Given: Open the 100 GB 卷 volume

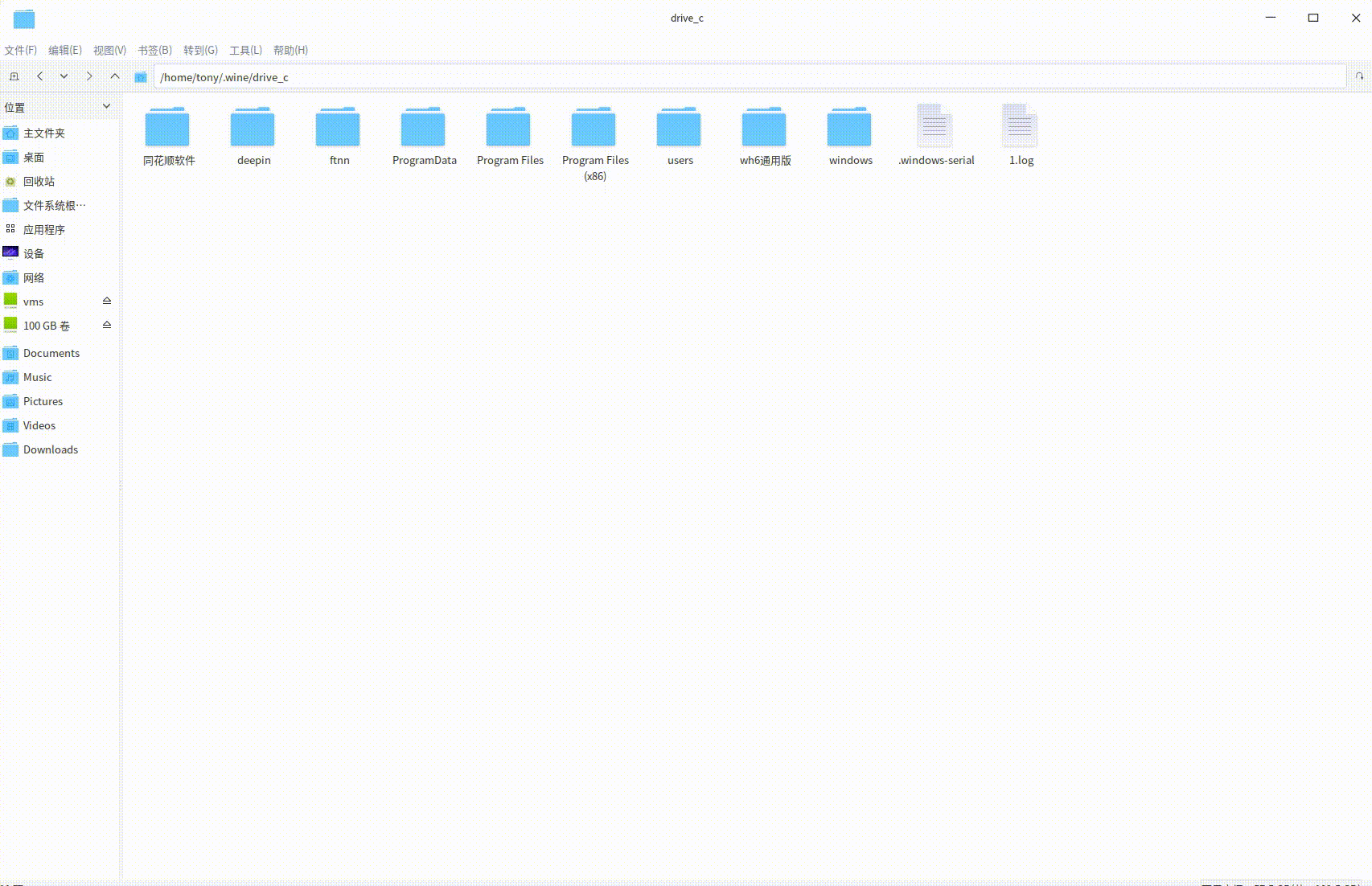Looking at the screenshot, I should pyautogui.click(x=48, y=326).
